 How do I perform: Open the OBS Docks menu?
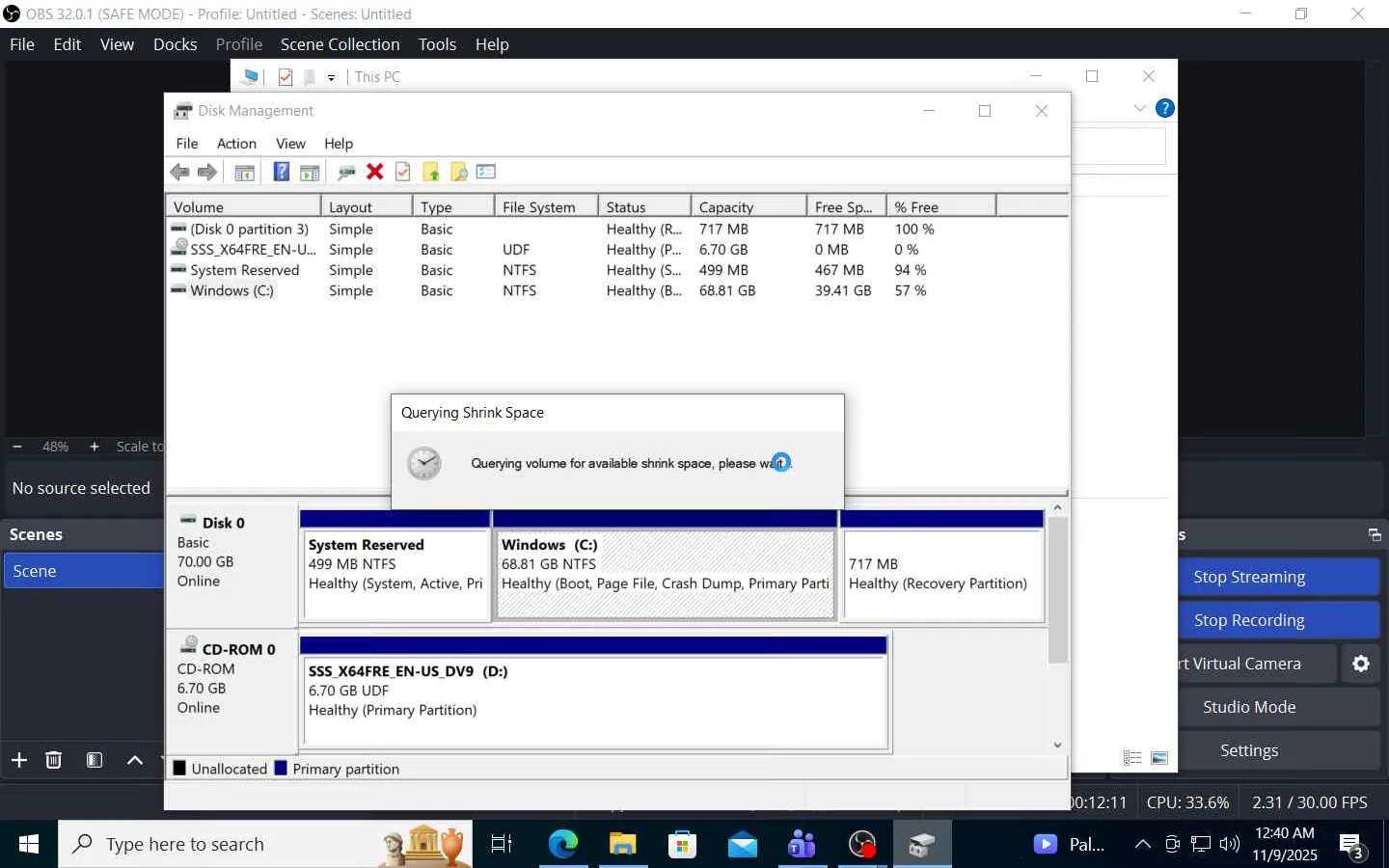click(175, 44)
